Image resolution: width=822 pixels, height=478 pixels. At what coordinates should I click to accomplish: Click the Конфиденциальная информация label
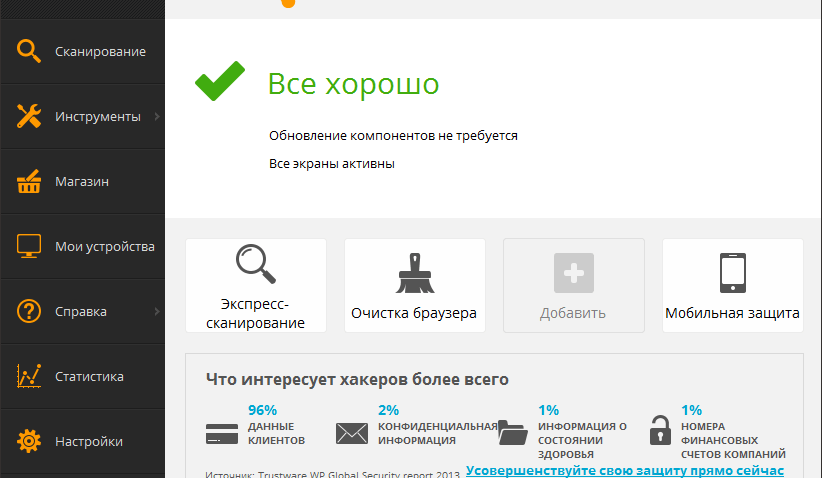point(437,433)
